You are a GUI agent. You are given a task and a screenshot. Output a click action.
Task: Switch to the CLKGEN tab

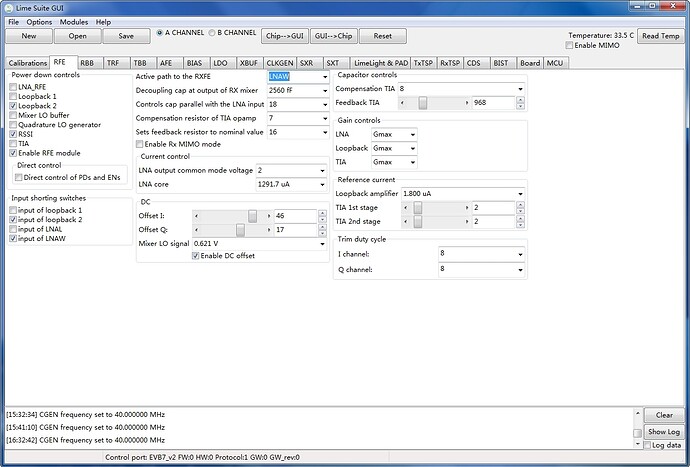coord(279,62)
